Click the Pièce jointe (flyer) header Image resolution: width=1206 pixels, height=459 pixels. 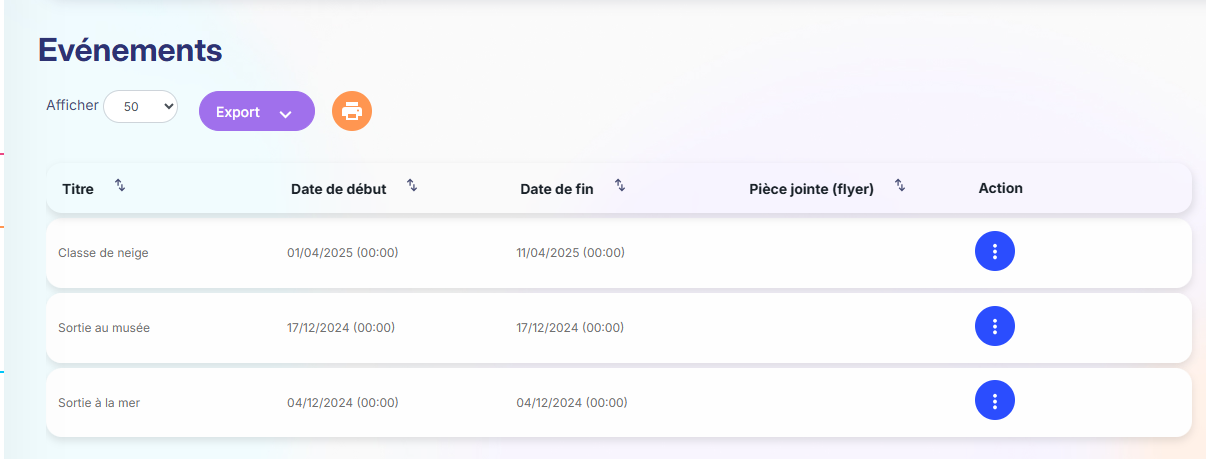click(811, 188)
